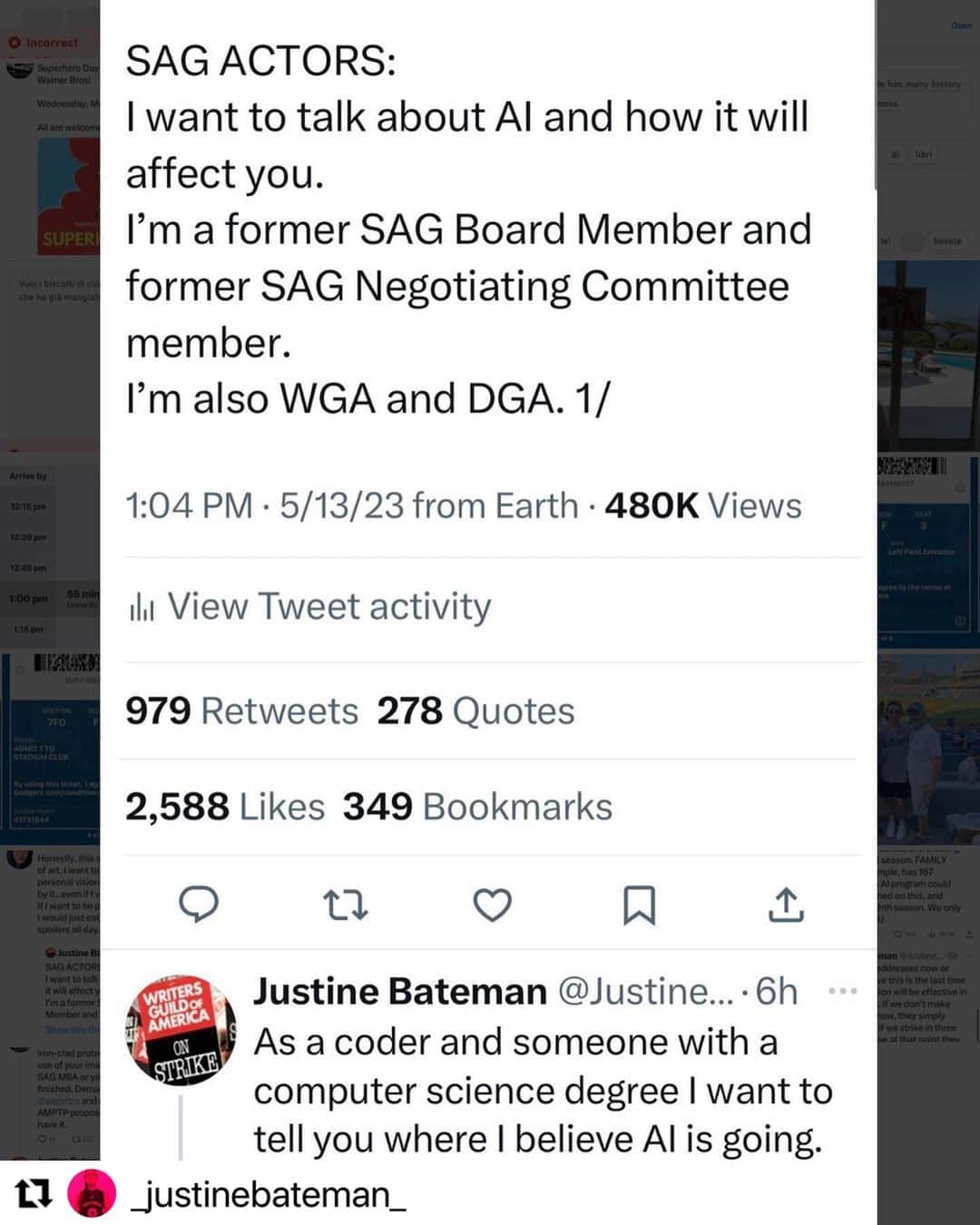Open the three-dot more menu on reply
980x1225 pixels.
(843, 991)
